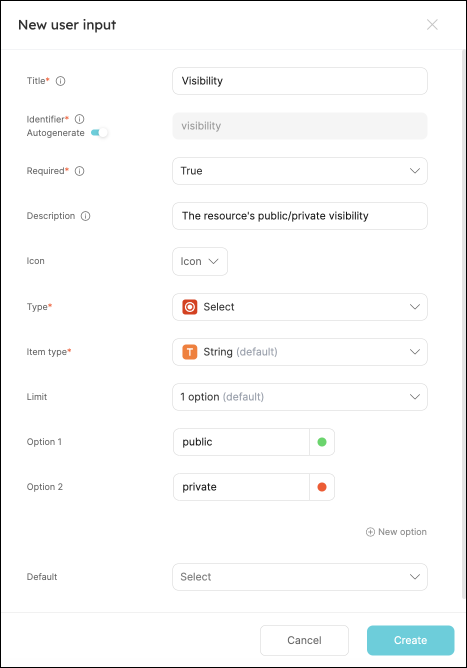Open the Required dropdown showing True
Viewport: 467px width, 668px height.
300,171
